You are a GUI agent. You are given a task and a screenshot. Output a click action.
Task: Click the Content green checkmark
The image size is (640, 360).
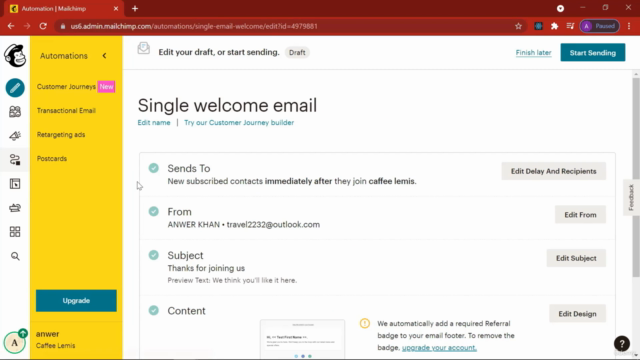[x=153, y=311]
